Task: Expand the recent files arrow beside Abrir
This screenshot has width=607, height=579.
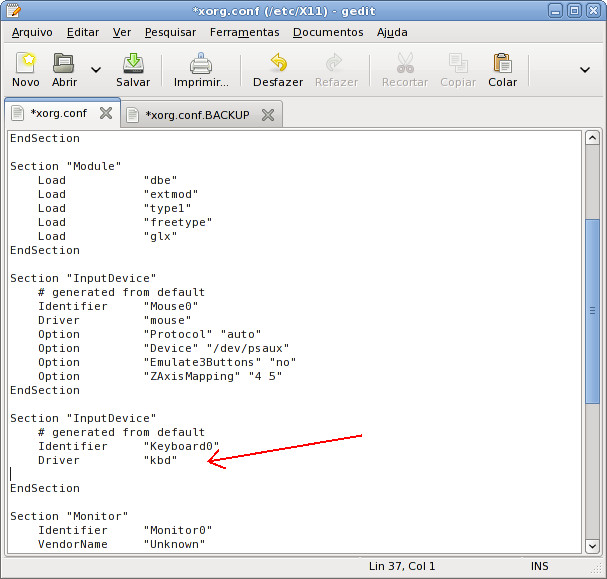Action: coord(96,70)
